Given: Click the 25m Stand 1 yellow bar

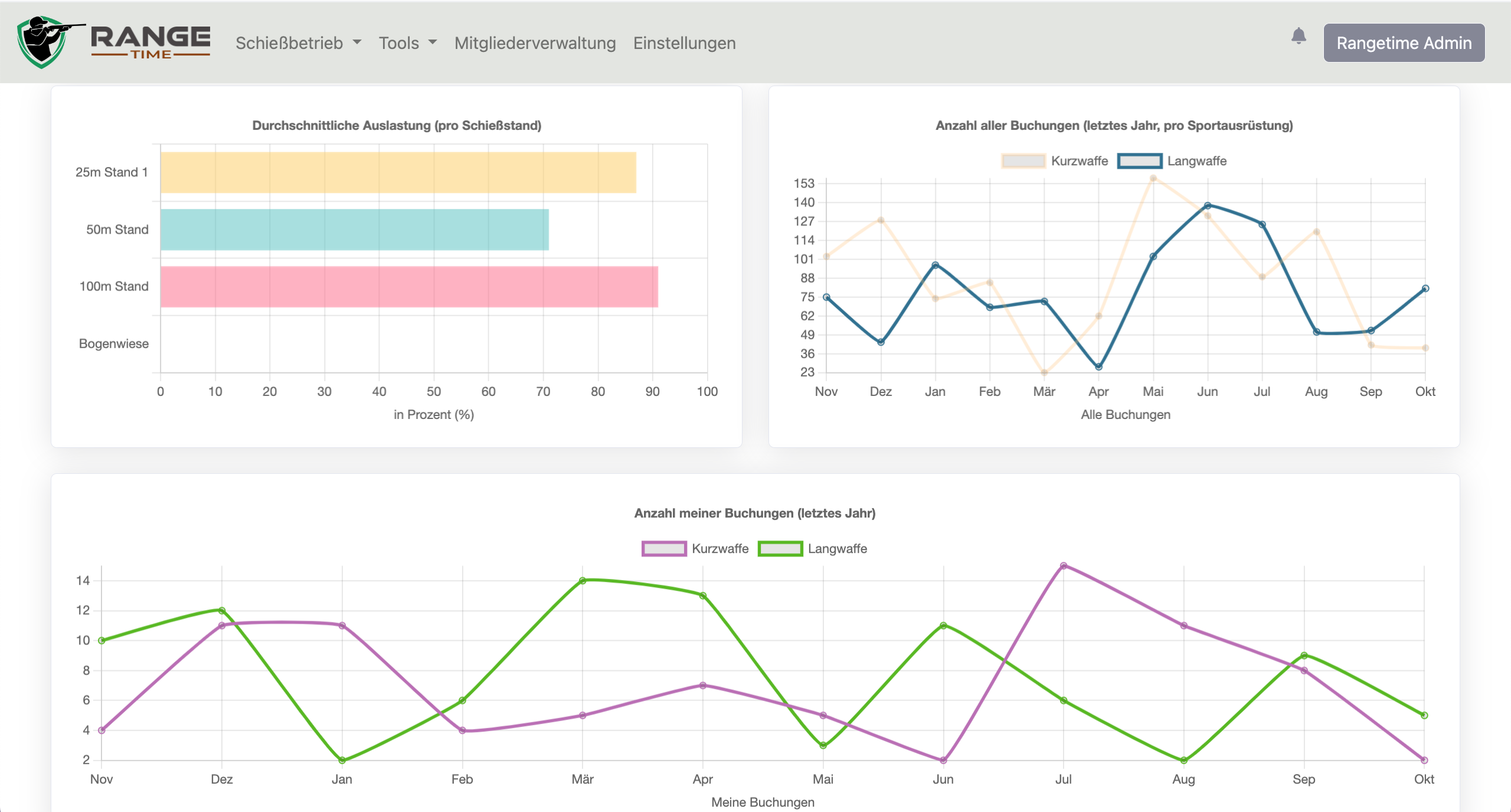Looking at the screenshot, I should (398, 172).
